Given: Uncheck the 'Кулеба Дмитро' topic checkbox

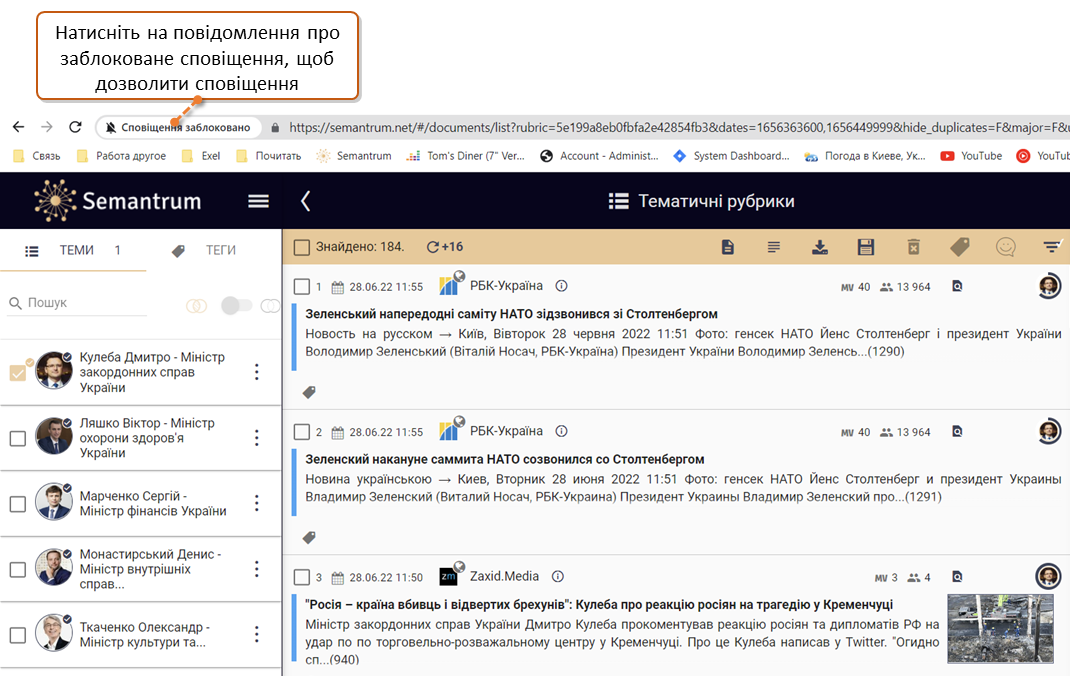Looking at the screenshot, I should 18,372.
